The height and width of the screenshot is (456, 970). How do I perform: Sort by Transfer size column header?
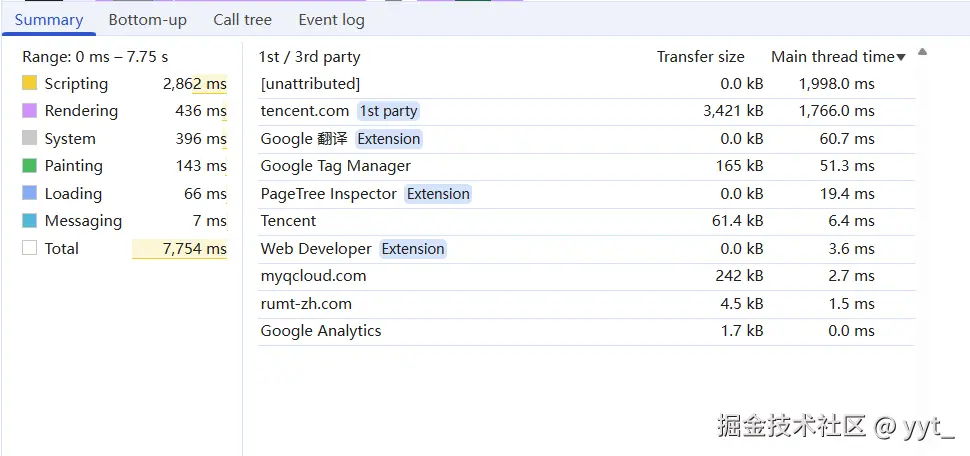point(700,57)
